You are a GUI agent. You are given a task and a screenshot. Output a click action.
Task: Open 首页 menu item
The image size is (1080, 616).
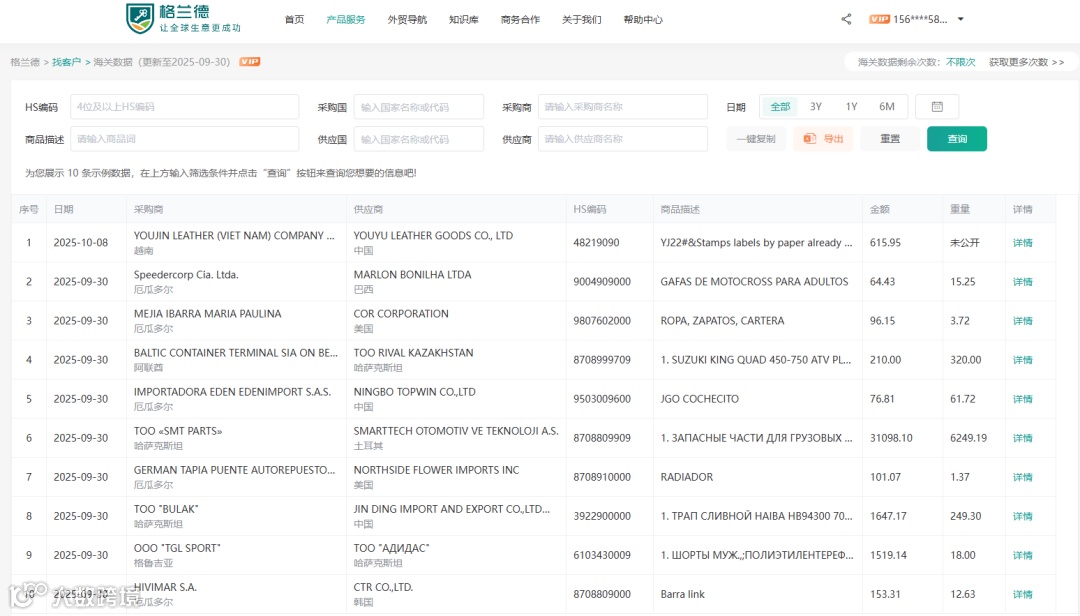click(294, 19)
